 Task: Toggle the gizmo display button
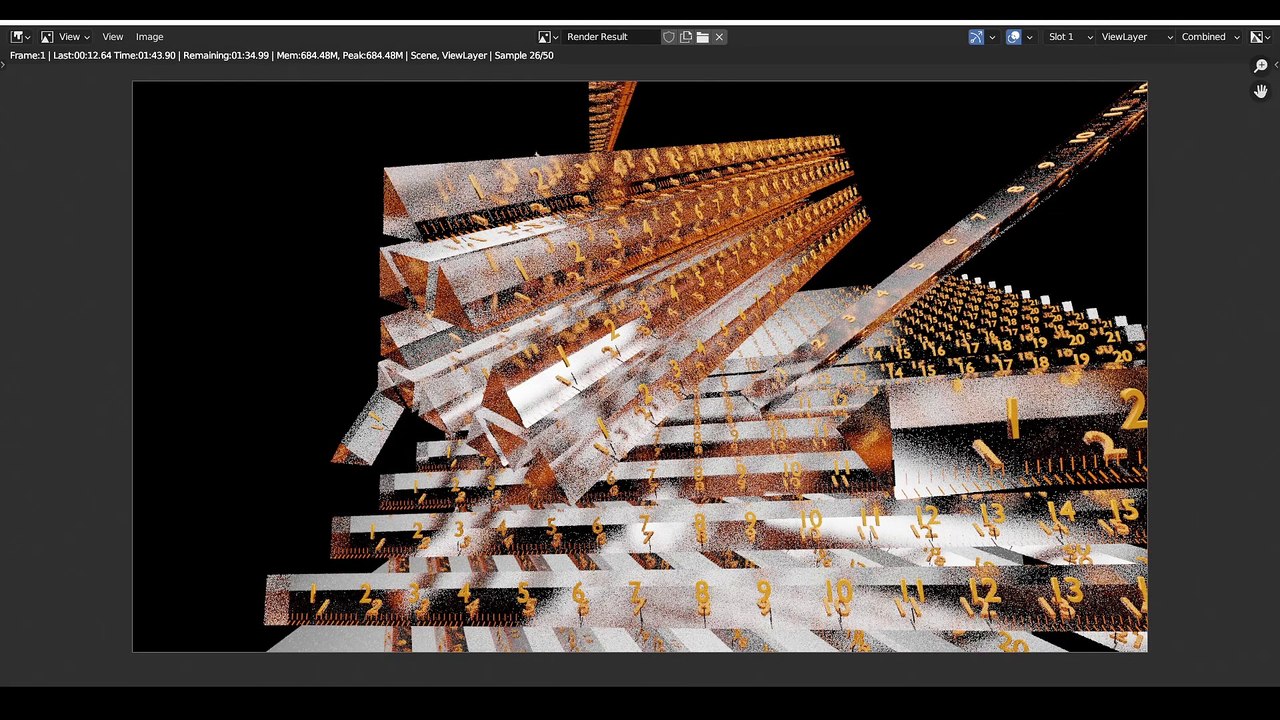click(x=976, y=37)
